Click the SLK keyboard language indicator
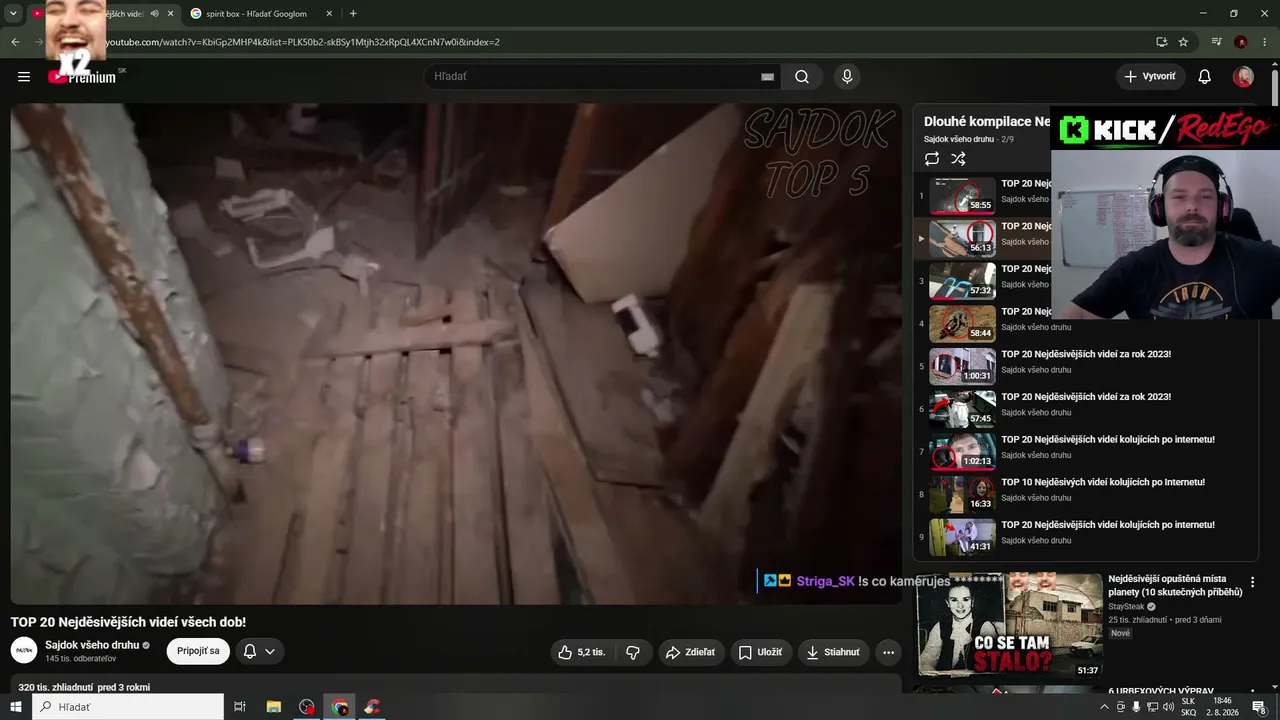 click(x=1188, y=701)
